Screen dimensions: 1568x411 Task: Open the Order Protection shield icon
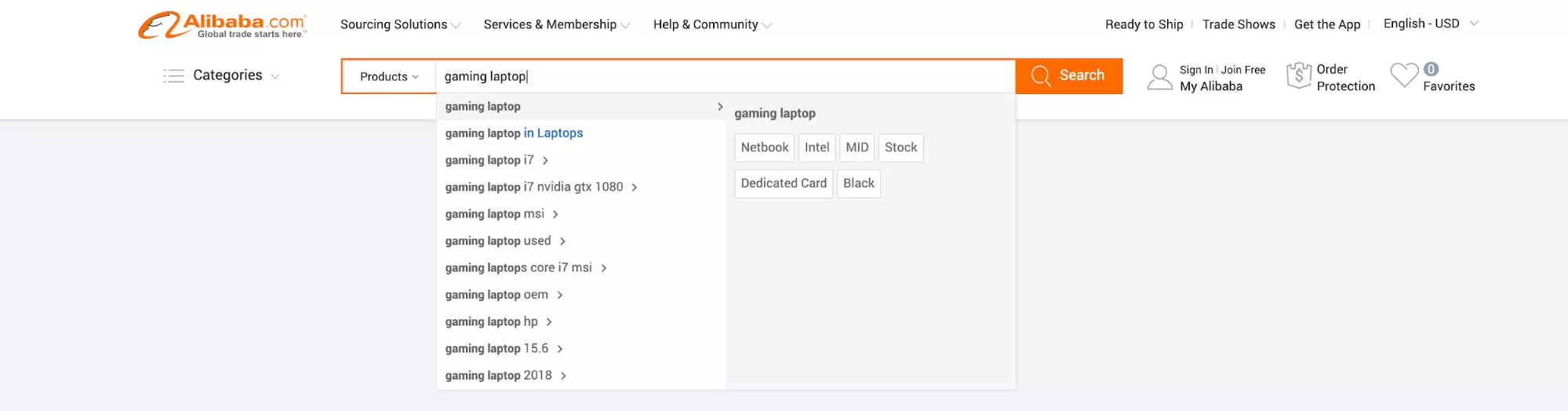[x=1299, y=76]
